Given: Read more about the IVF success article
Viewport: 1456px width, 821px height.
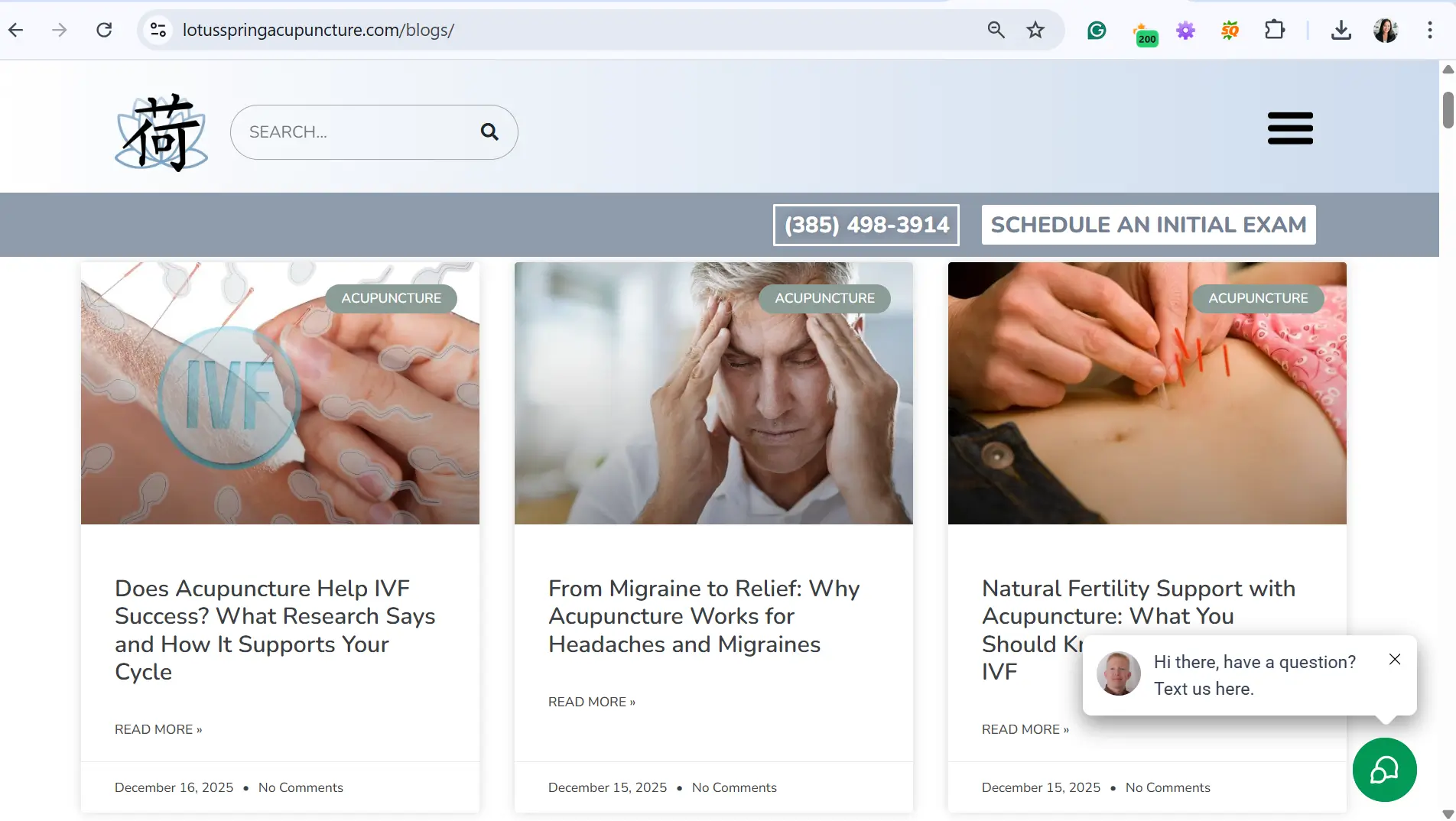Looking at the screenshot, I should click(158, 729).
